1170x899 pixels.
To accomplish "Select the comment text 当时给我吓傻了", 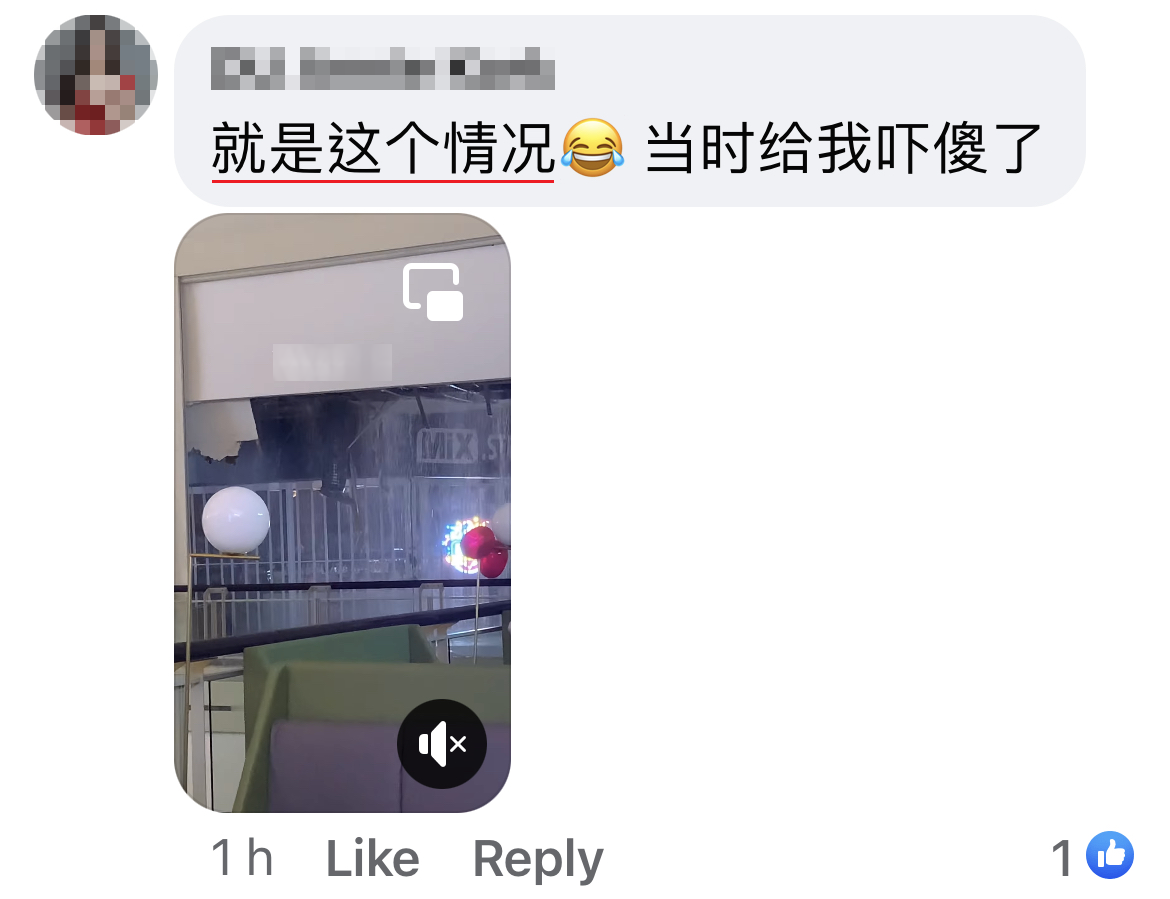I will coord(843,148).
